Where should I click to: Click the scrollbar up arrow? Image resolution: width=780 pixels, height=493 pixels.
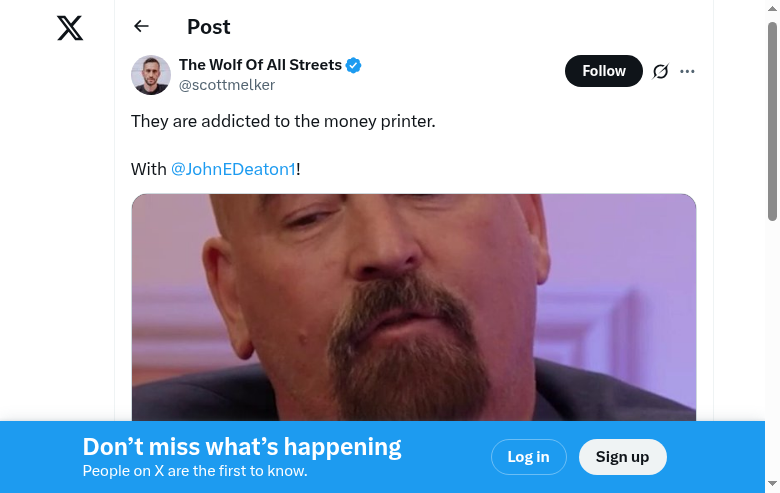tap(772, 8)
